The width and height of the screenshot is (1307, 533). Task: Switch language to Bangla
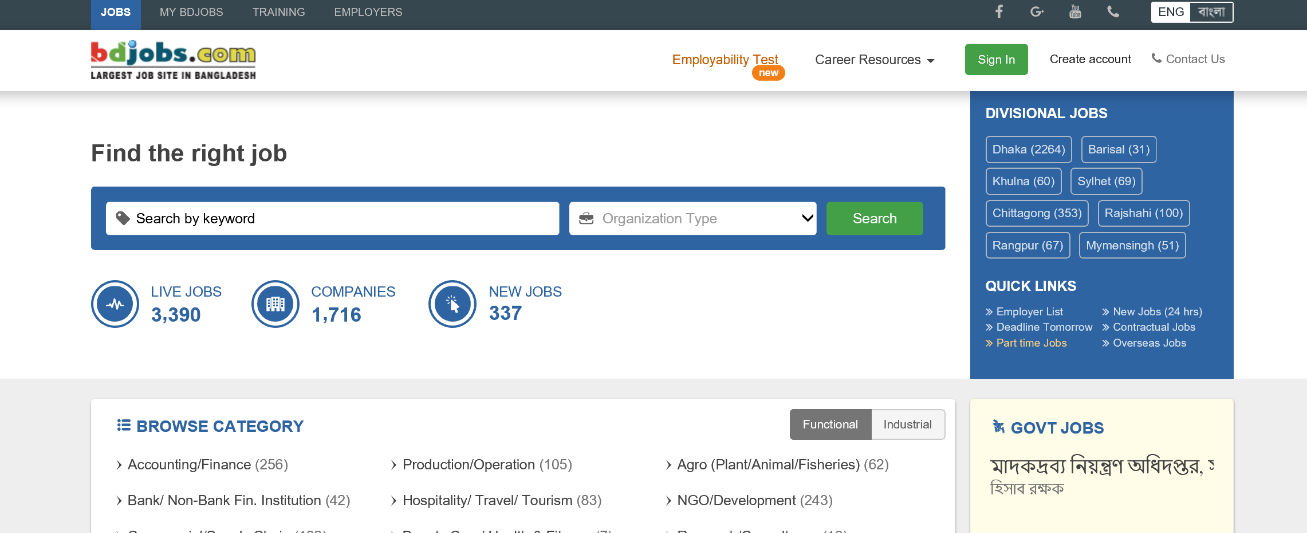[x=1211, y=12]
